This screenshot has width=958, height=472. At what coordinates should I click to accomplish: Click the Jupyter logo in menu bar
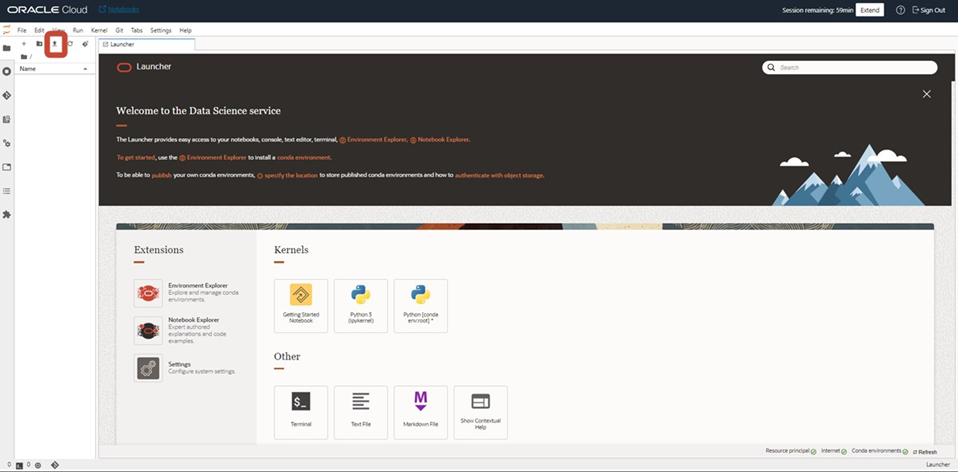(7, 29)
